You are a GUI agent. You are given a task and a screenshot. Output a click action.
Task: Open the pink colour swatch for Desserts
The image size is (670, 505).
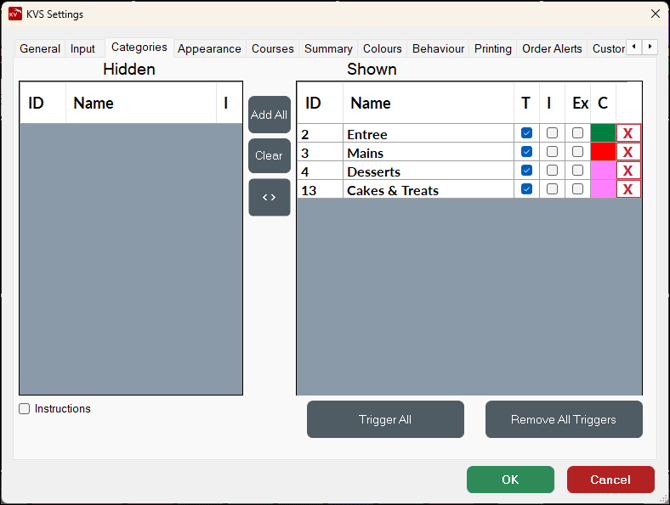(x=603, y=170)
